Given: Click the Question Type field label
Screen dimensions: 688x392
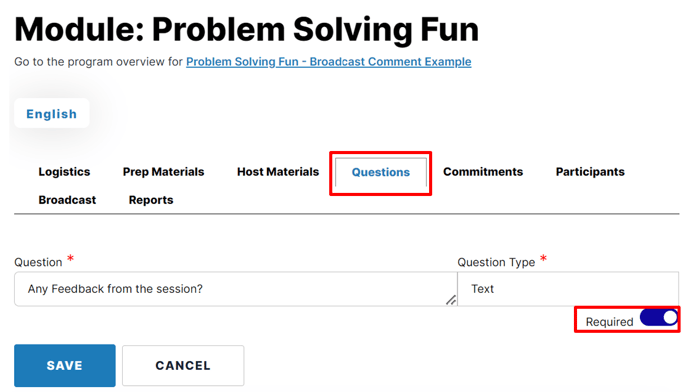Looking at the screenshot, I should point(496,262).
